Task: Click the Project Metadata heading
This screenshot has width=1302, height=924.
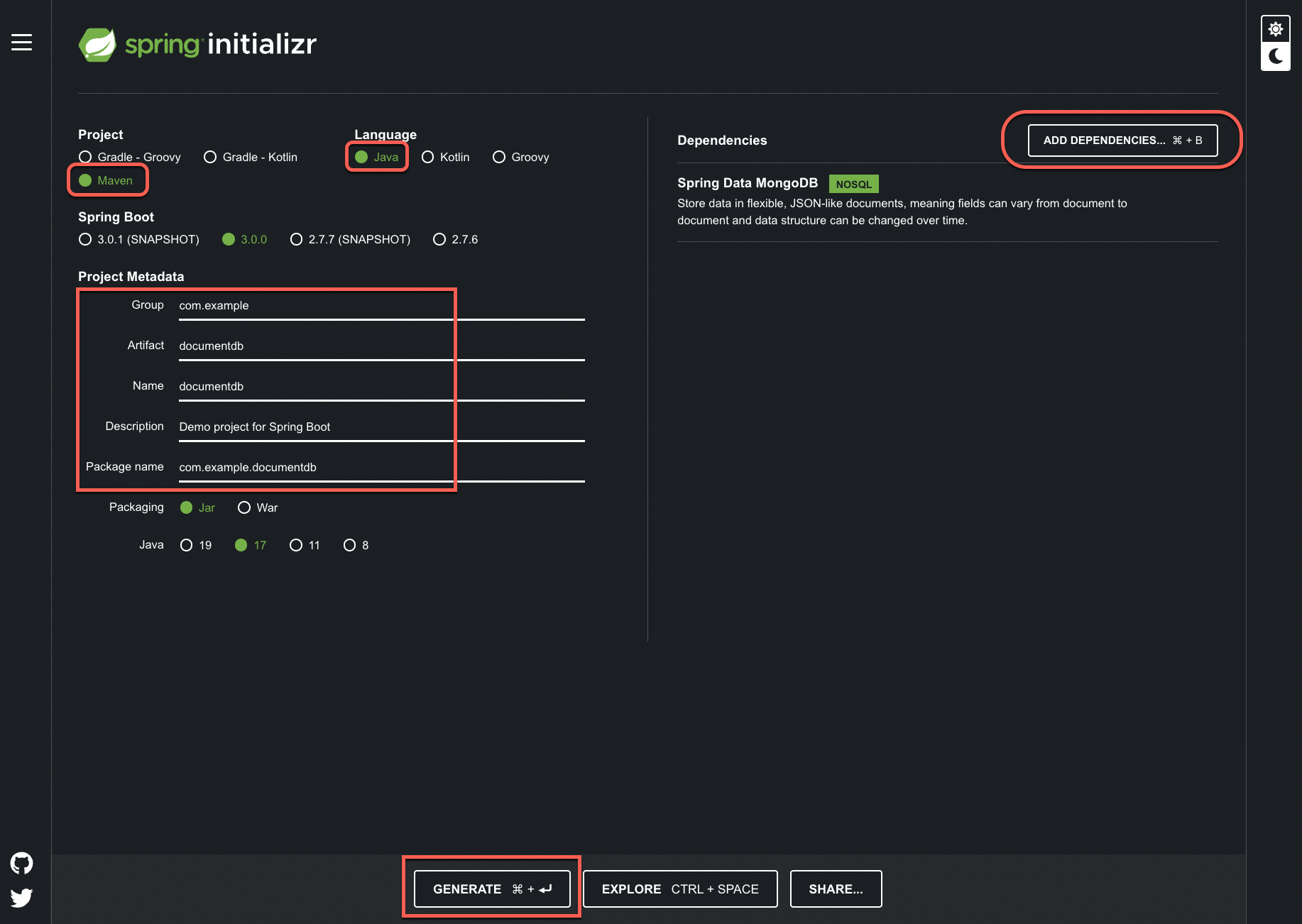Action: coord(131,277)
